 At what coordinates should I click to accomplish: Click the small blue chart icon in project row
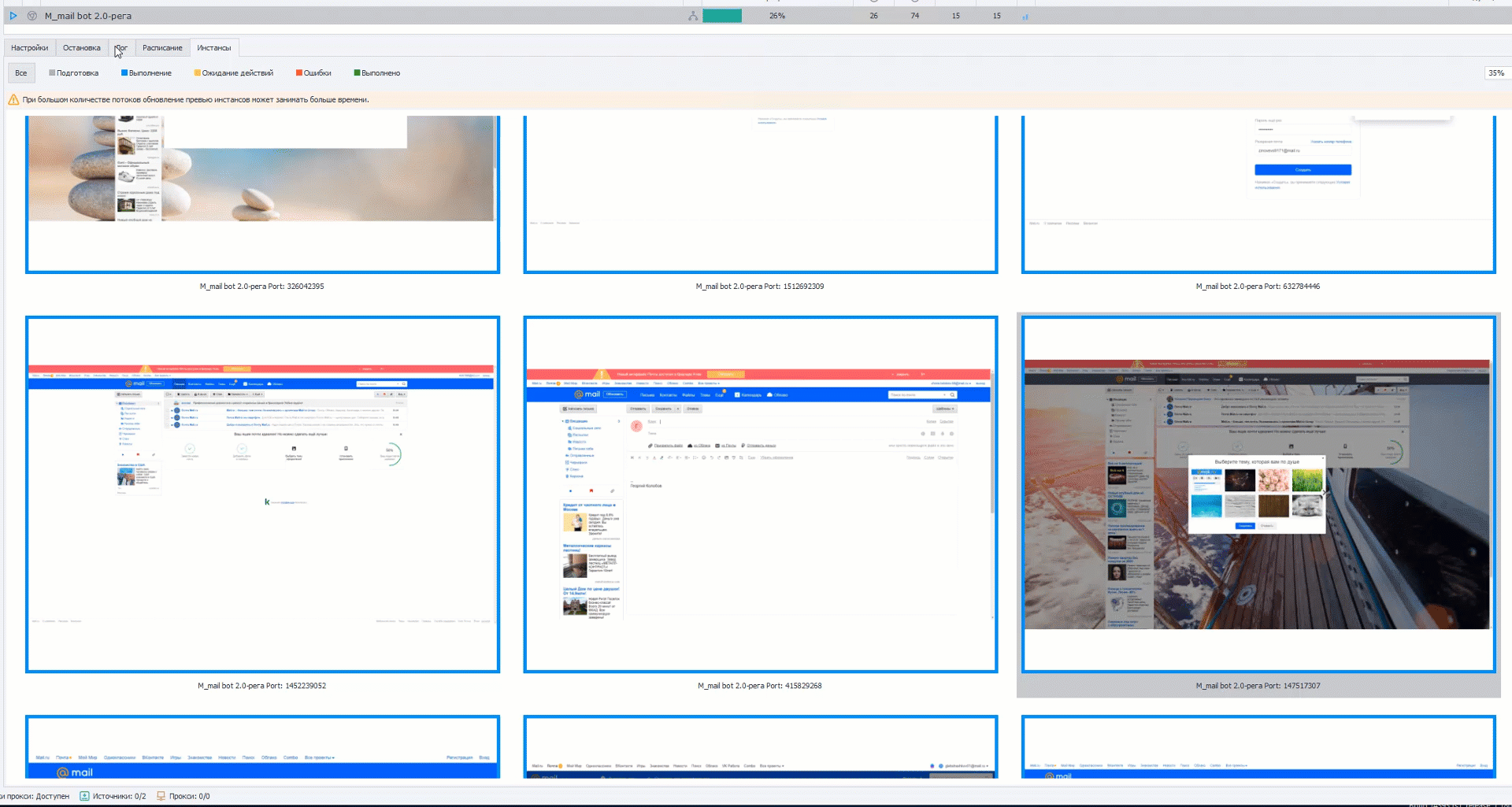click(1025, 17)
